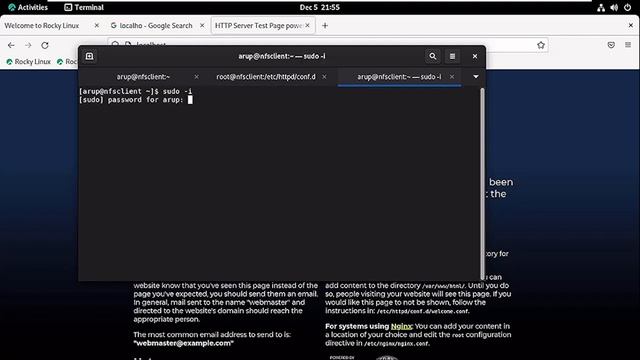Image resolution: width=640 pixels, height=360 pixels.
Task: Click the webmaster@example.com text
Action: click(x=184, y=343)
